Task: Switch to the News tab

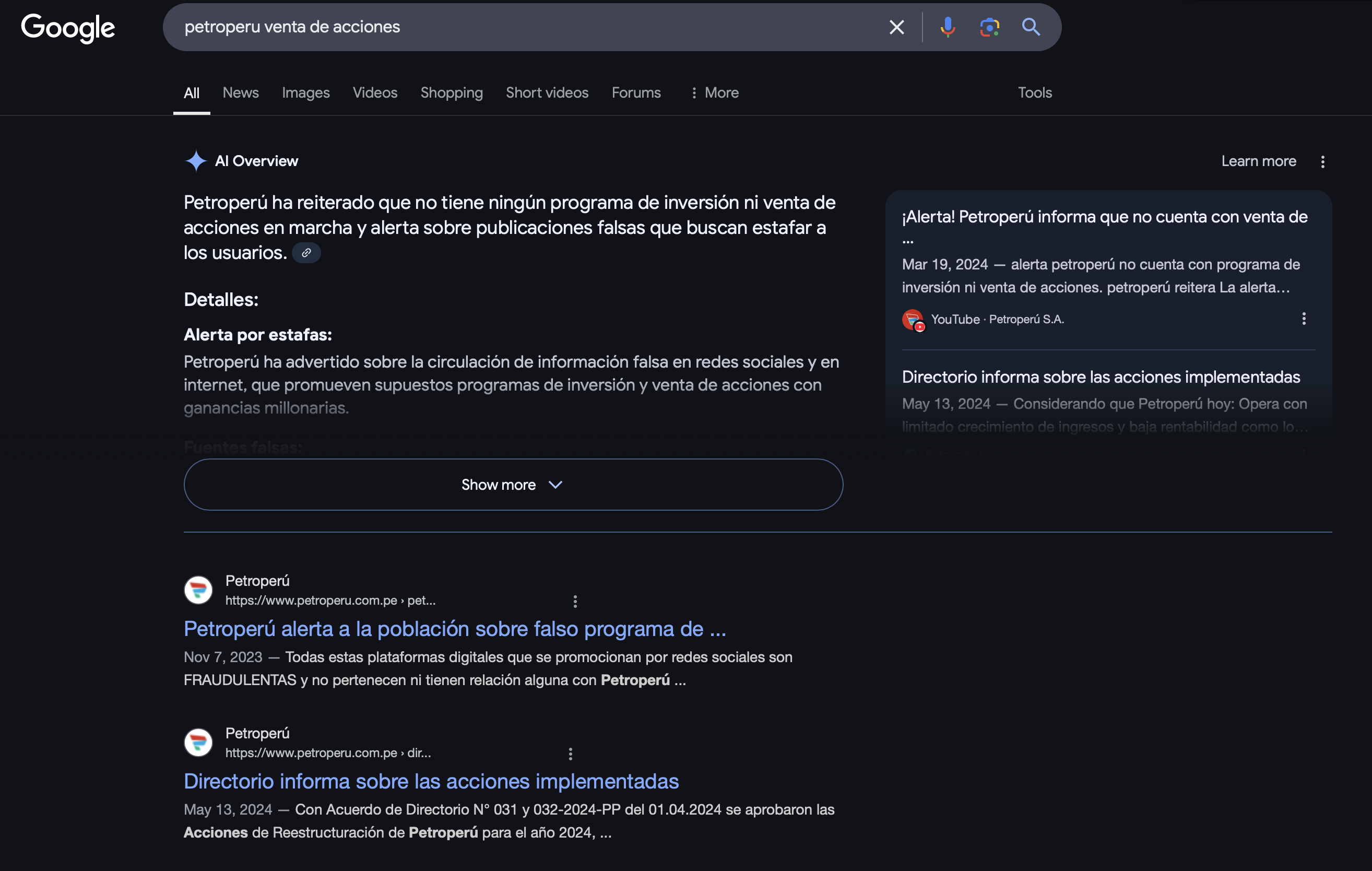Action: [241, 92]
